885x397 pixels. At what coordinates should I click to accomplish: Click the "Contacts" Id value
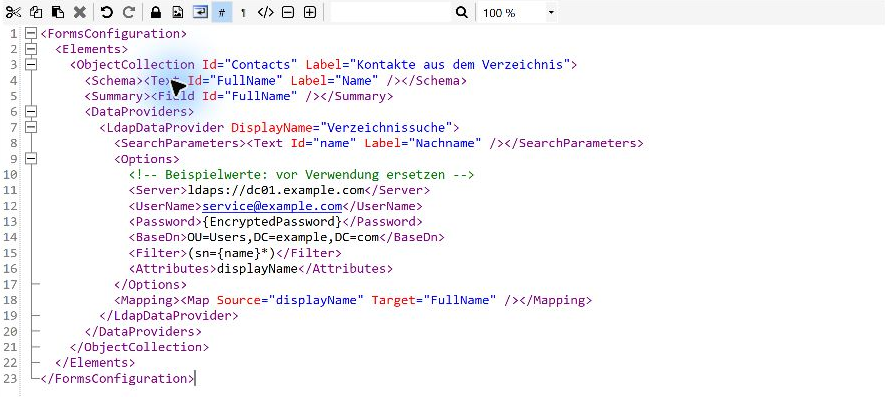click(261, 65)
